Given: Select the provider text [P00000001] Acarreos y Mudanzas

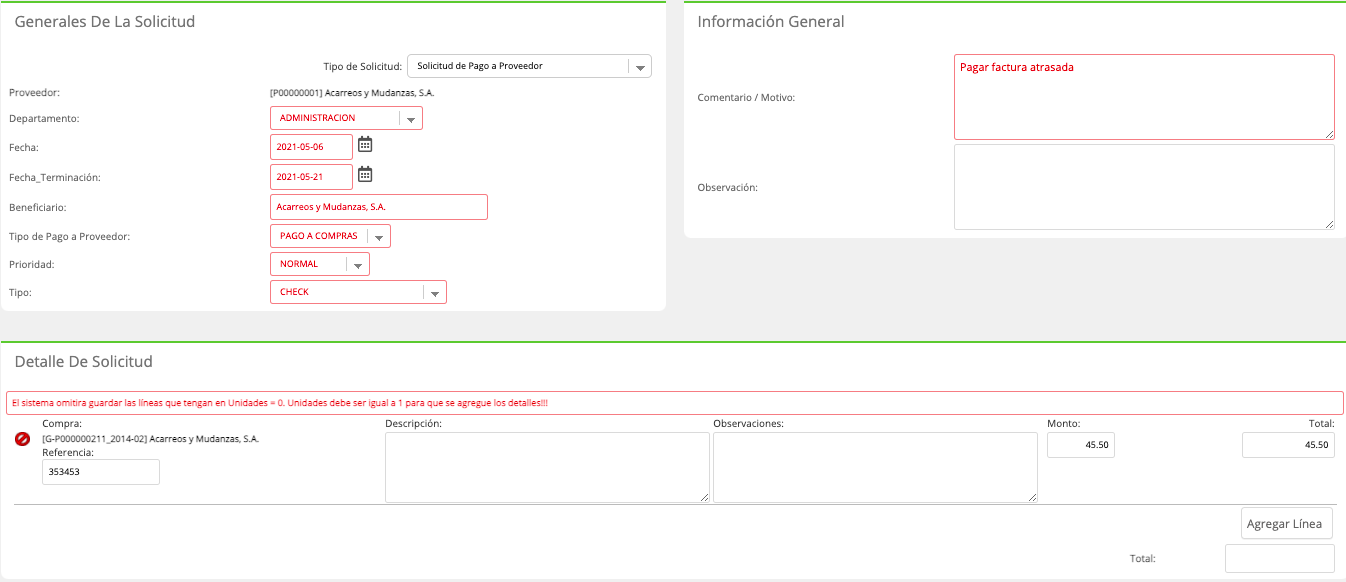Looking at the screenshot, I should coord(352,93).
